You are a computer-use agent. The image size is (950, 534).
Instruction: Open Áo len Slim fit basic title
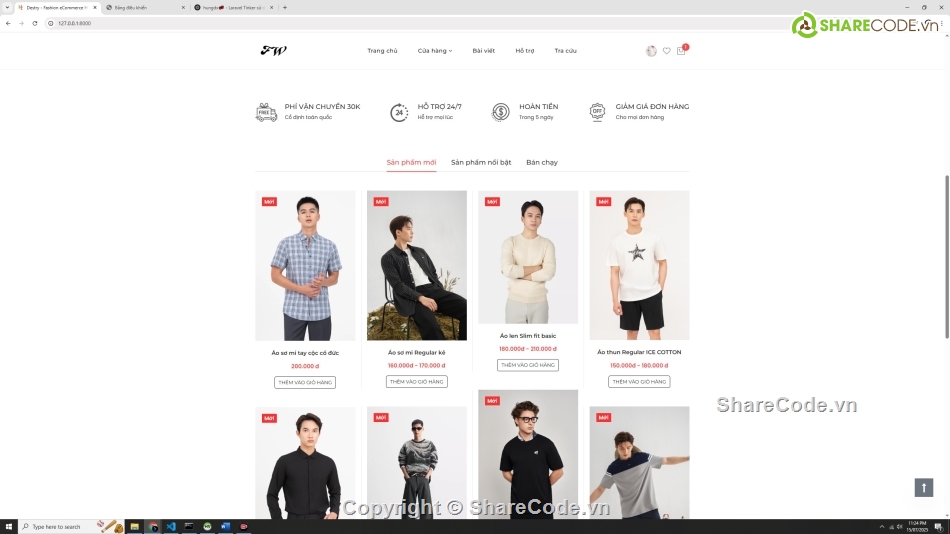click(x=528, y=336)
